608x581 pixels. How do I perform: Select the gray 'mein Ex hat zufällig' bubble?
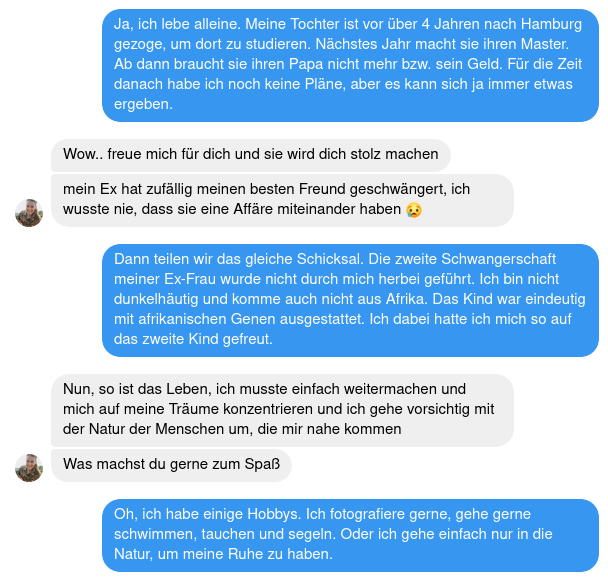click(x=282, y=200)
